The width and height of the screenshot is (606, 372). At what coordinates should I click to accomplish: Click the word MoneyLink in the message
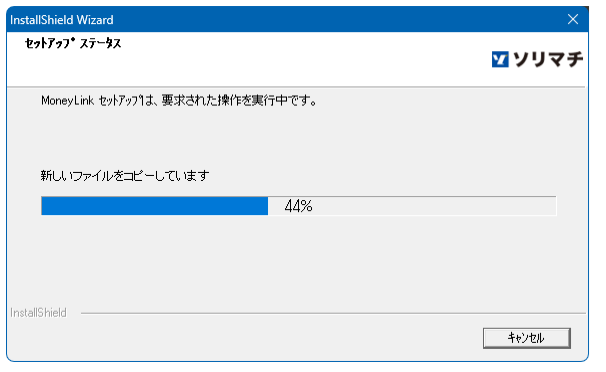pos(67,100)
